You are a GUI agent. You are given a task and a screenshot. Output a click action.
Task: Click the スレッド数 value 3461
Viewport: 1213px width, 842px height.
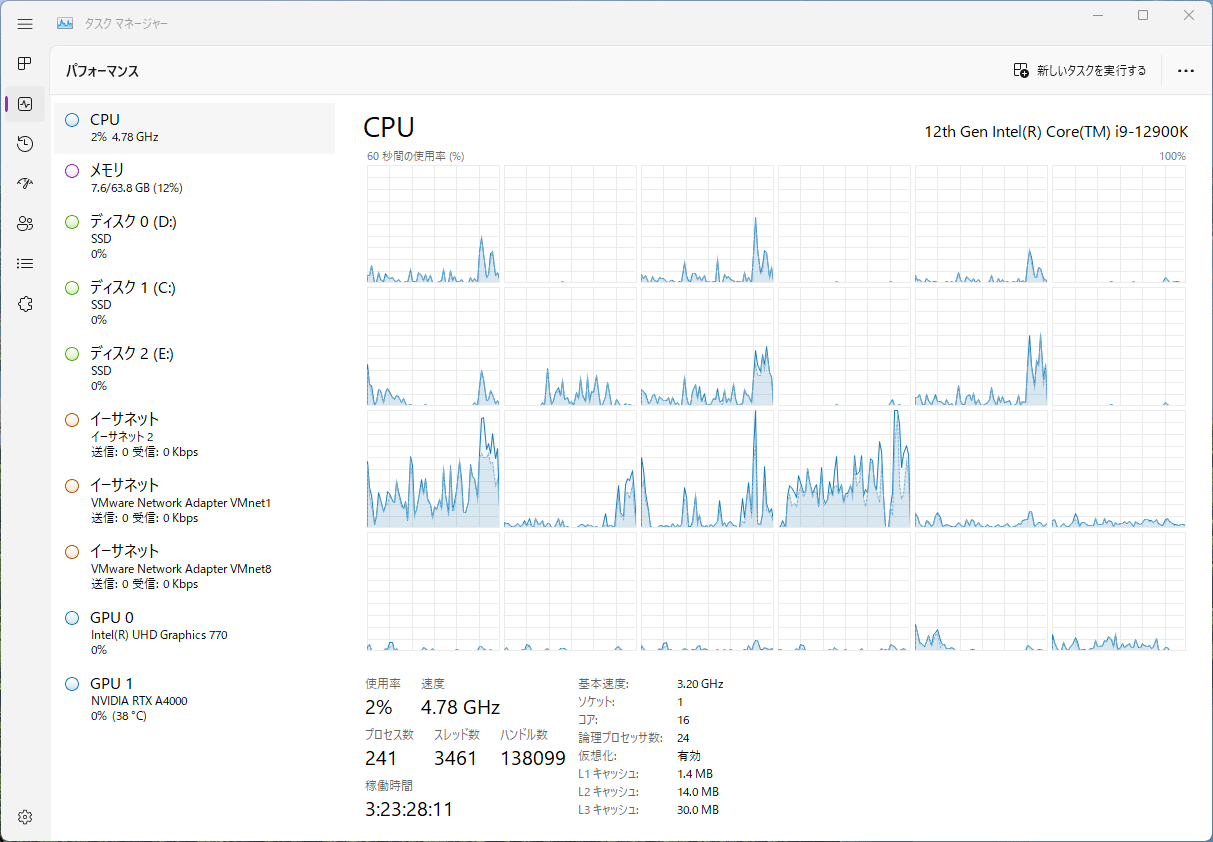click(456, 758)
